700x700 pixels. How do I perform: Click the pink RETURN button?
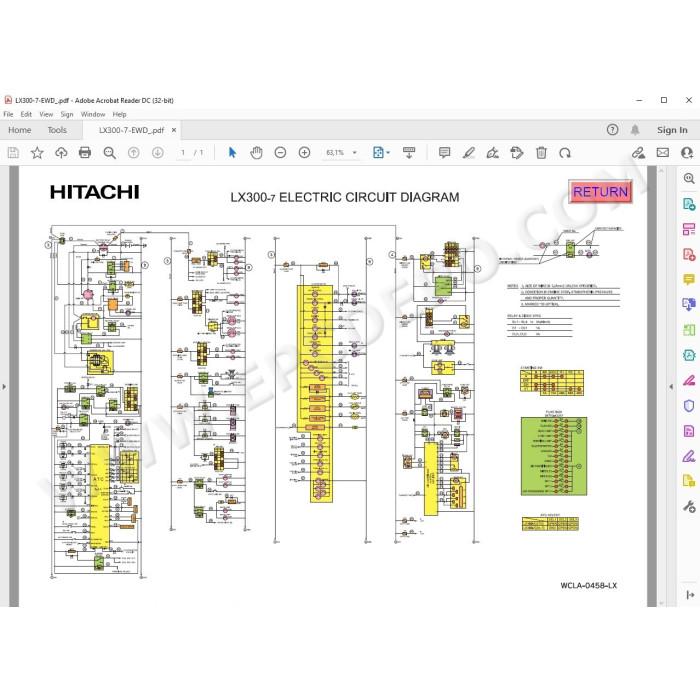[x=600, y=192]
